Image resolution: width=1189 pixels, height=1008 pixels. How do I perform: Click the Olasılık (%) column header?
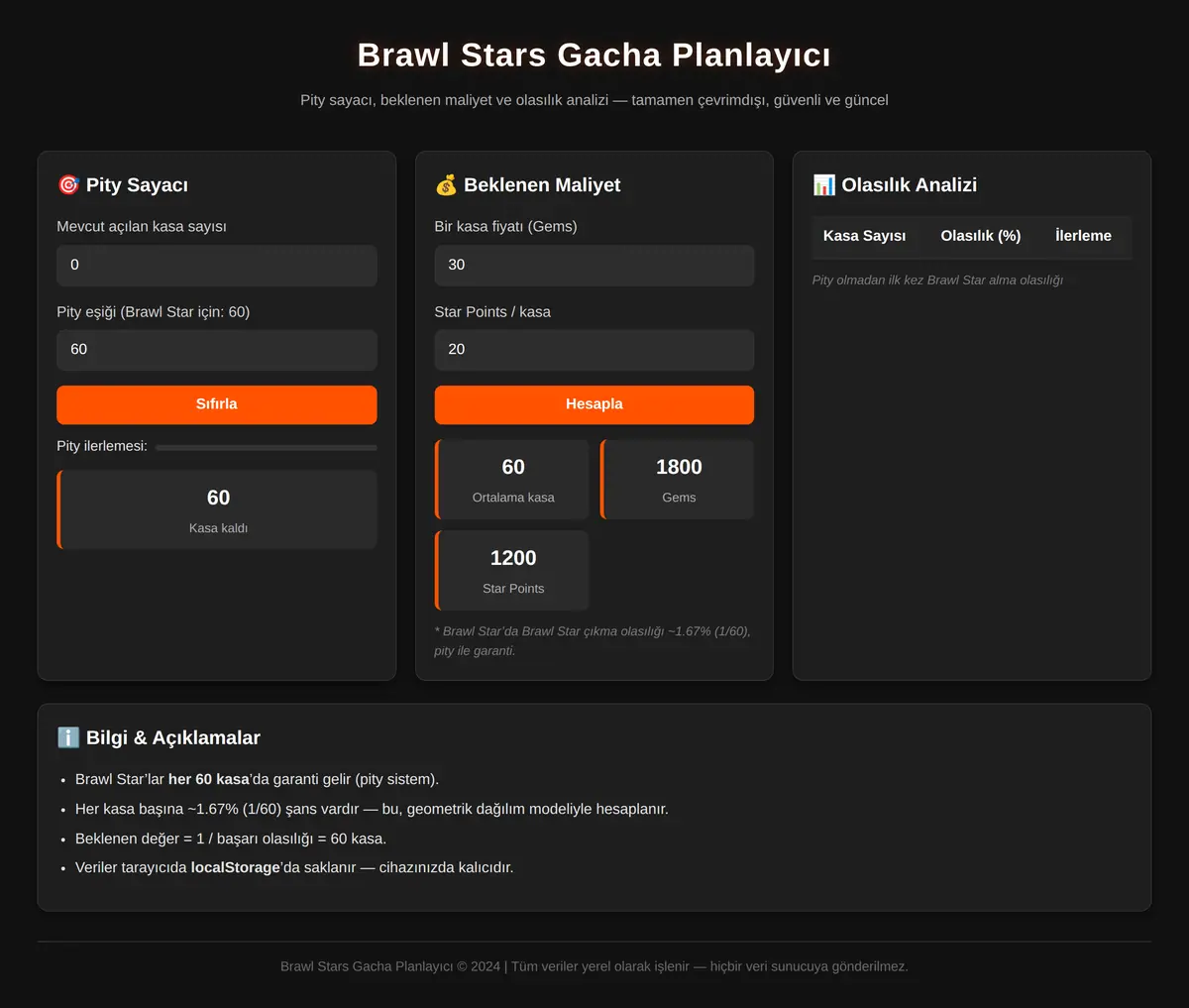click(x=981, y=236)
